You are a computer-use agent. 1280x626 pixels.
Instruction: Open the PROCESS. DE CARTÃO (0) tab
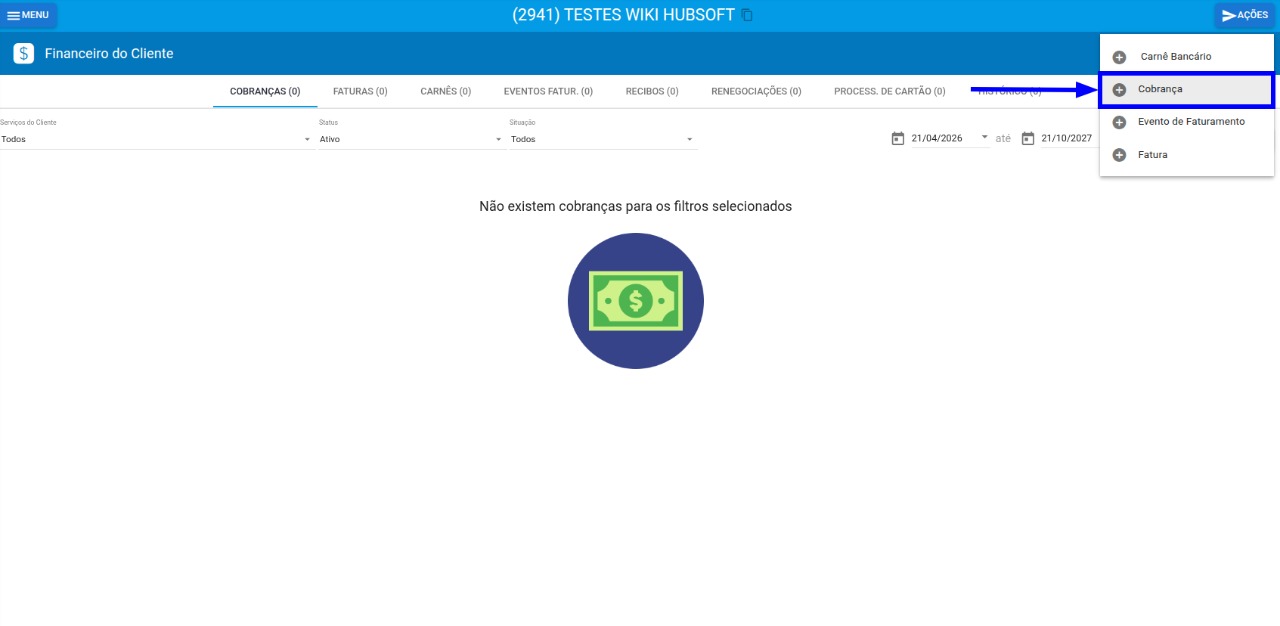pos(890,91)
